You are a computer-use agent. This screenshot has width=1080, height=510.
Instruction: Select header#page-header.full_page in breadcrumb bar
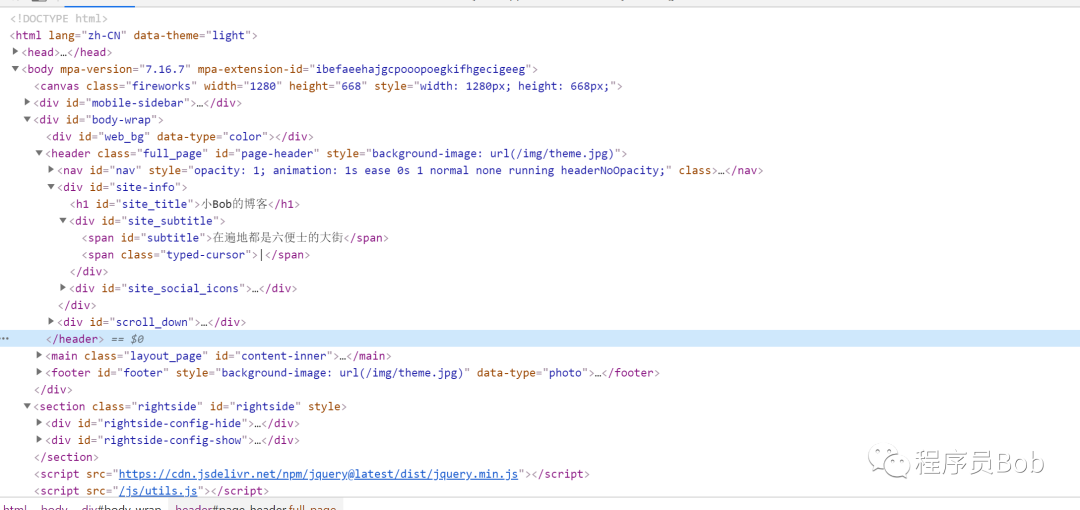pos(256,507)
